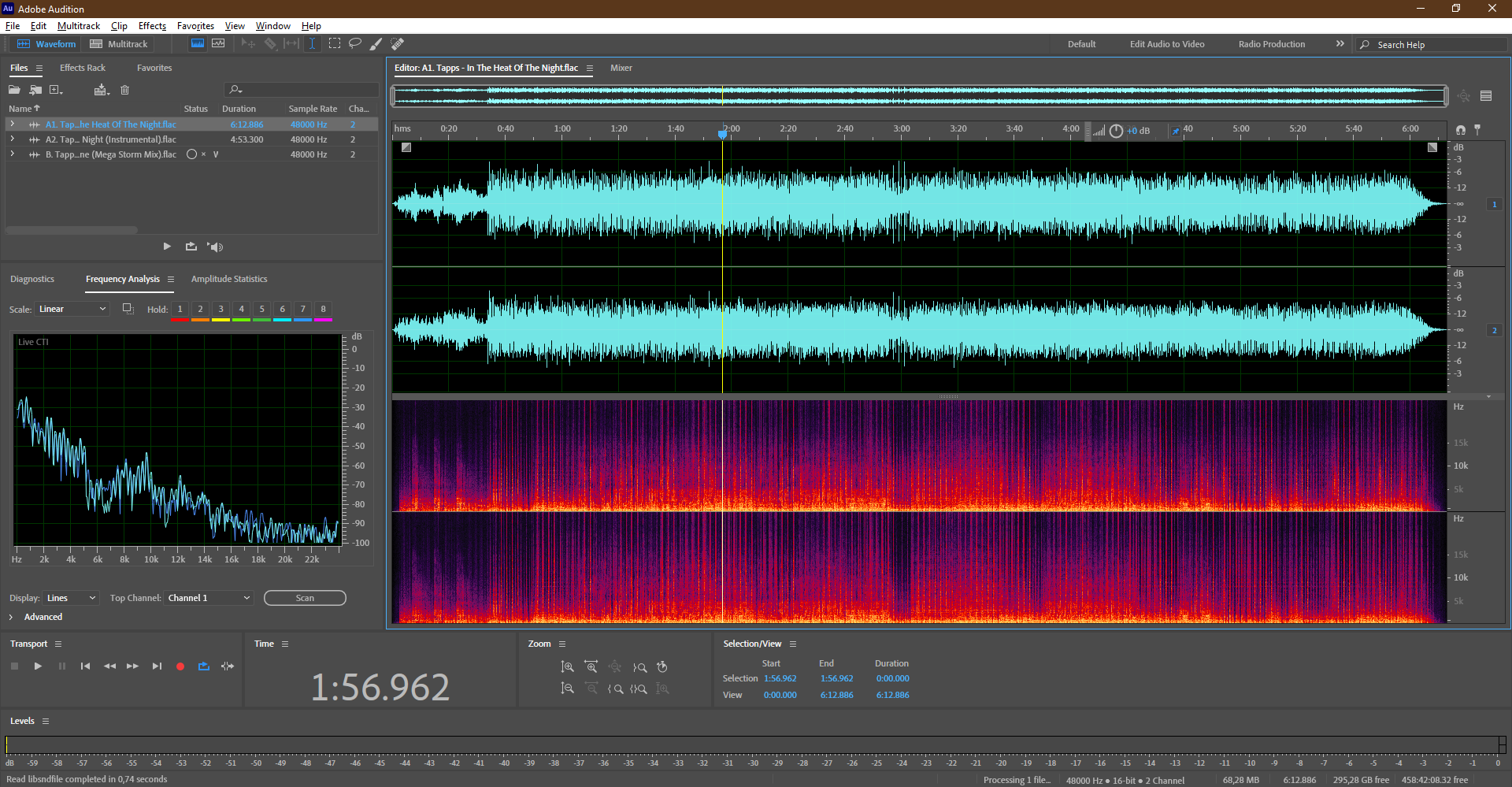The width and height of the screenshot is (1512, 787).
Task: Delete selected file with trash icon
Action: [124, 90]
